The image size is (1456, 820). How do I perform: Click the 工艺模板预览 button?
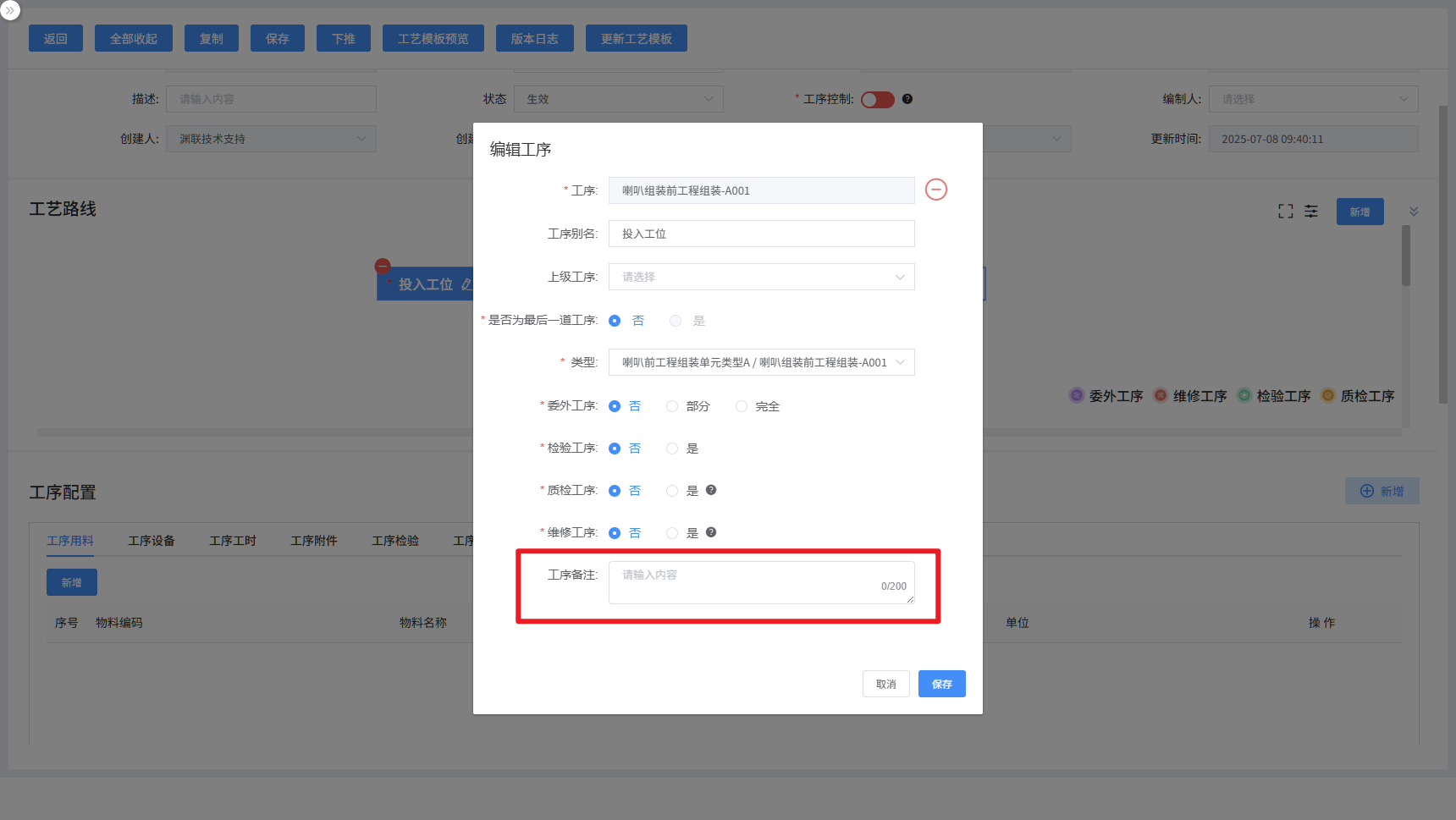(x=433, y=38)
